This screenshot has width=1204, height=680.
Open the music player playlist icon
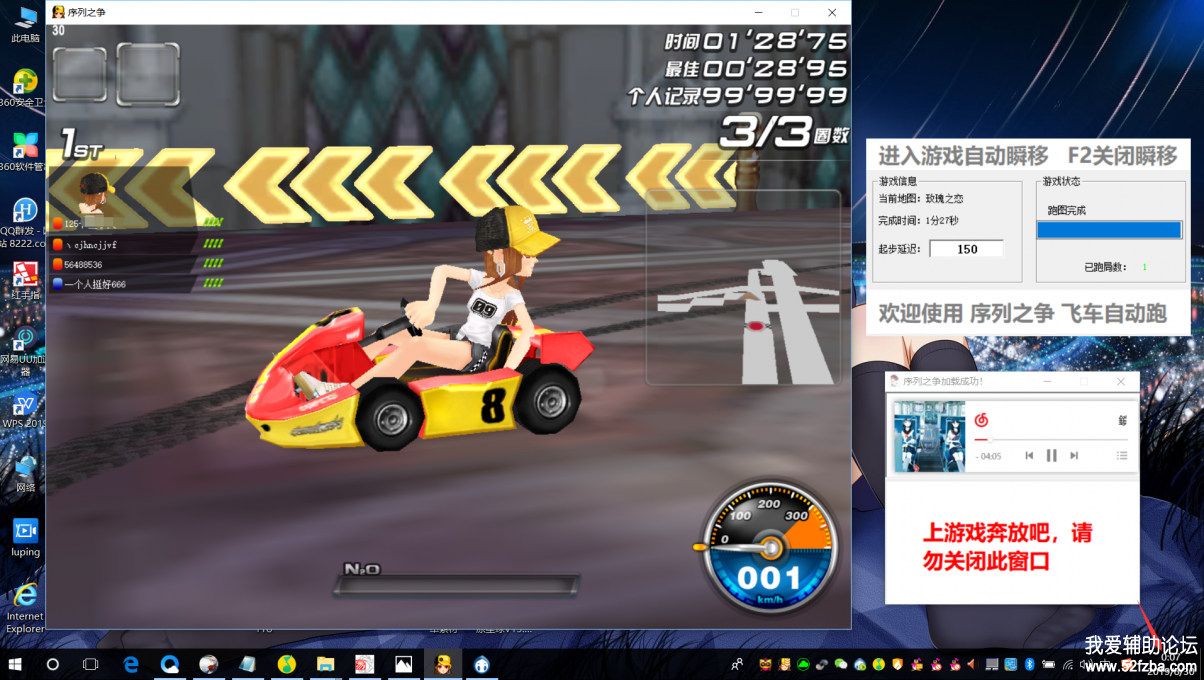point(1122,455)
